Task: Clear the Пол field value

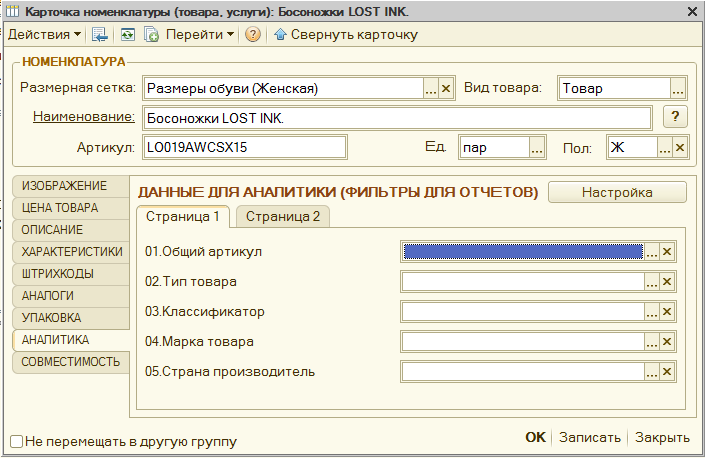Action: point(680,147)
